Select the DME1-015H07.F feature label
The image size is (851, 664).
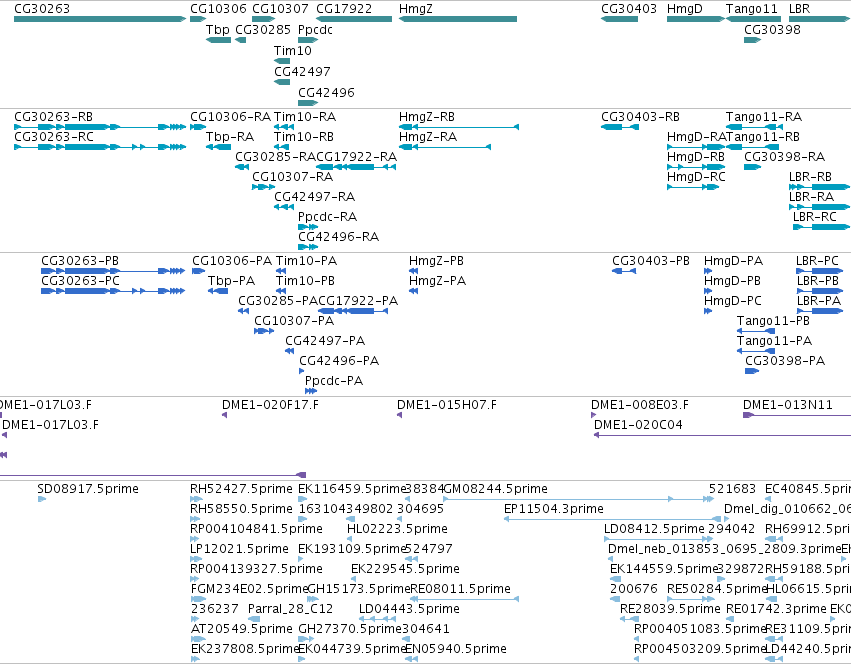click(447, 404)
